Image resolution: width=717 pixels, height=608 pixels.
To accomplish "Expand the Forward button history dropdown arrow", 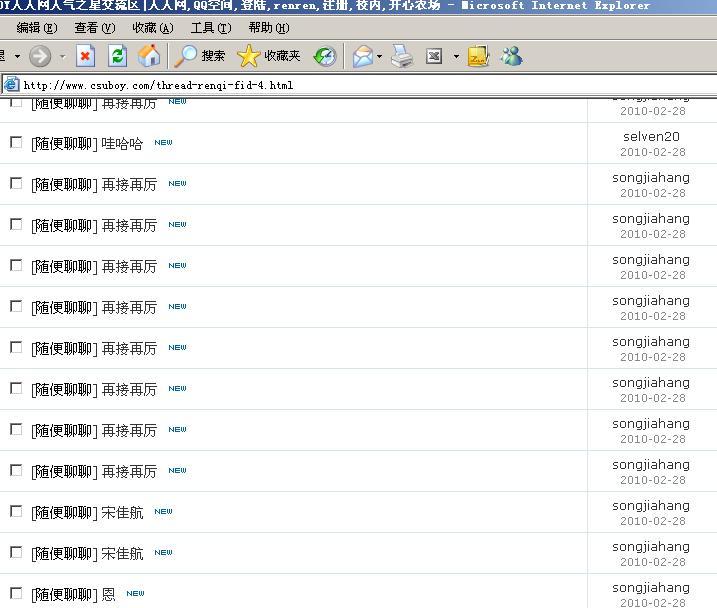I will 62,56.
